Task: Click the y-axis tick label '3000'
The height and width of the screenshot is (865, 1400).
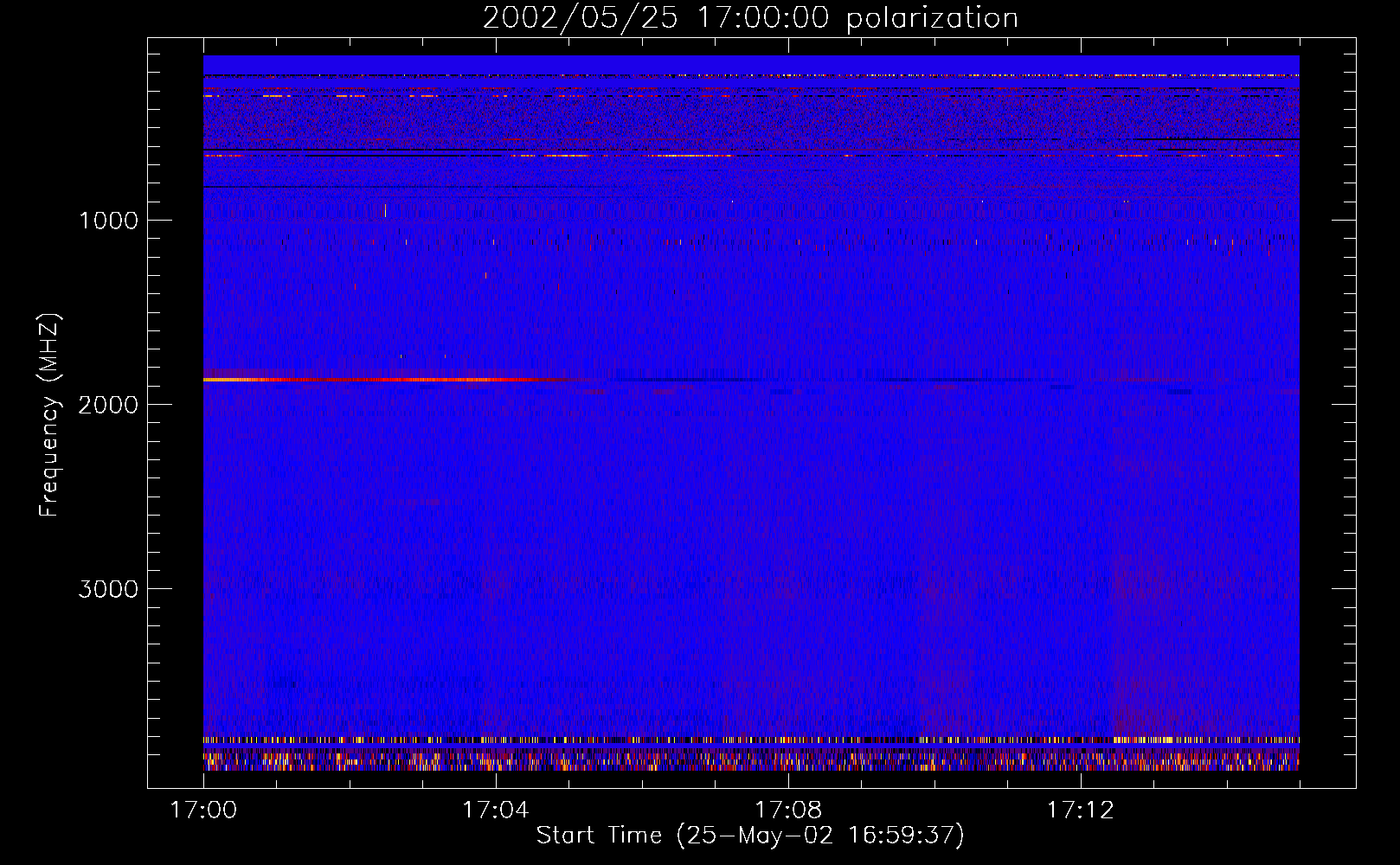Action: point(108,589)
